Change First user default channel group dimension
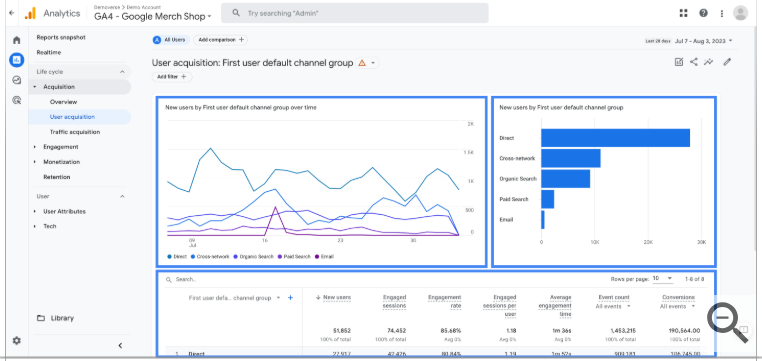 (235, 298)
